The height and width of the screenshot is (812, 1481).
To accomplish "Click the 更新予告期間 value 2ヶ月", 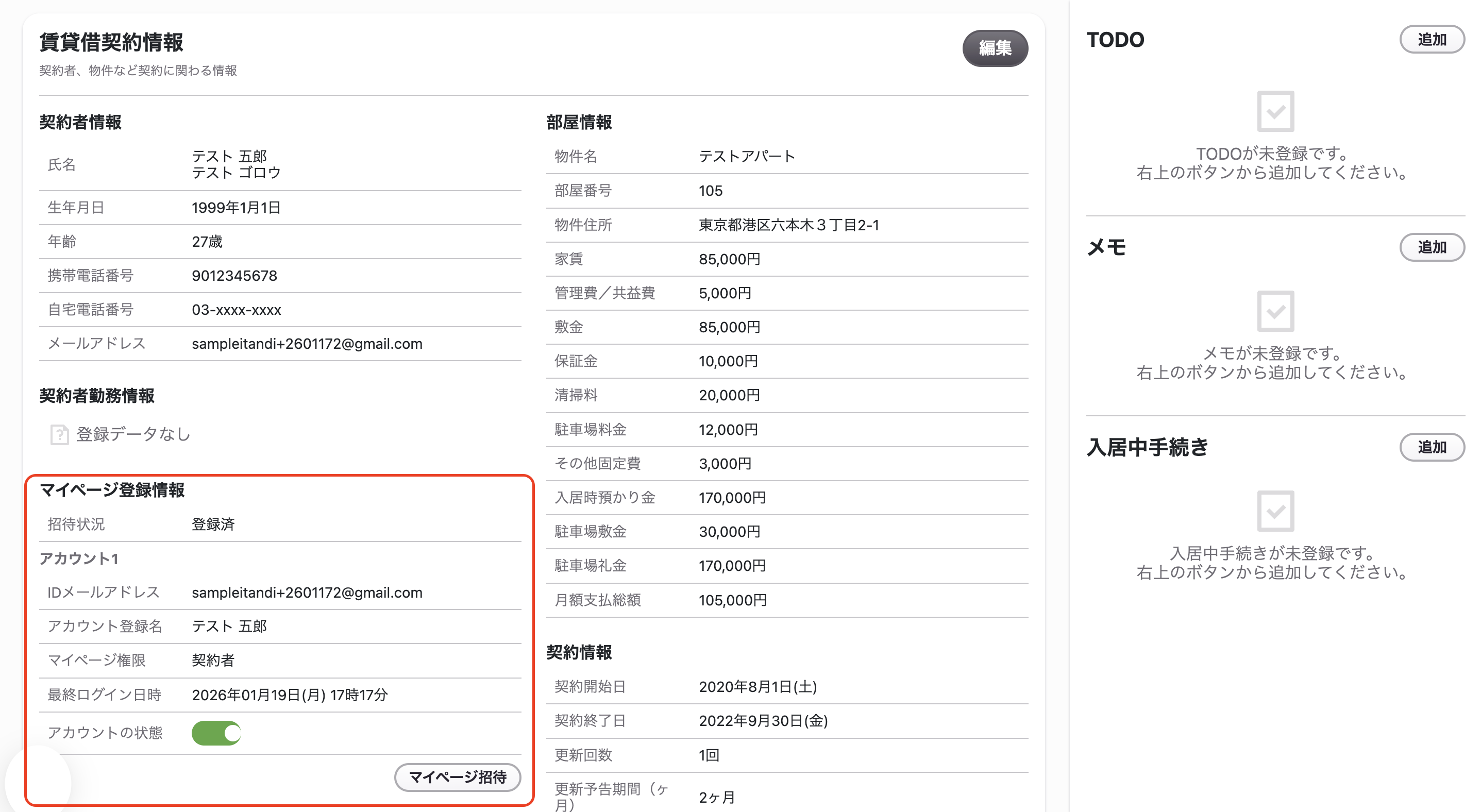I will [x=717, y=797].
